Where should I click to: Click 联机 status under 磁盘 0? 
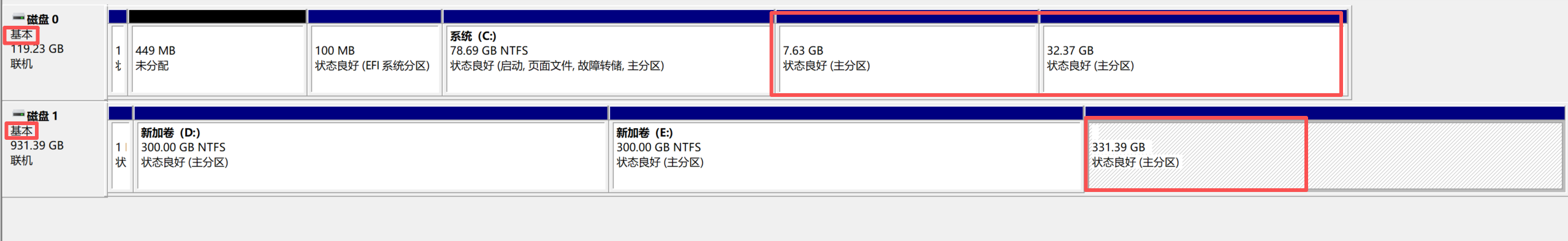pos(21,64)
